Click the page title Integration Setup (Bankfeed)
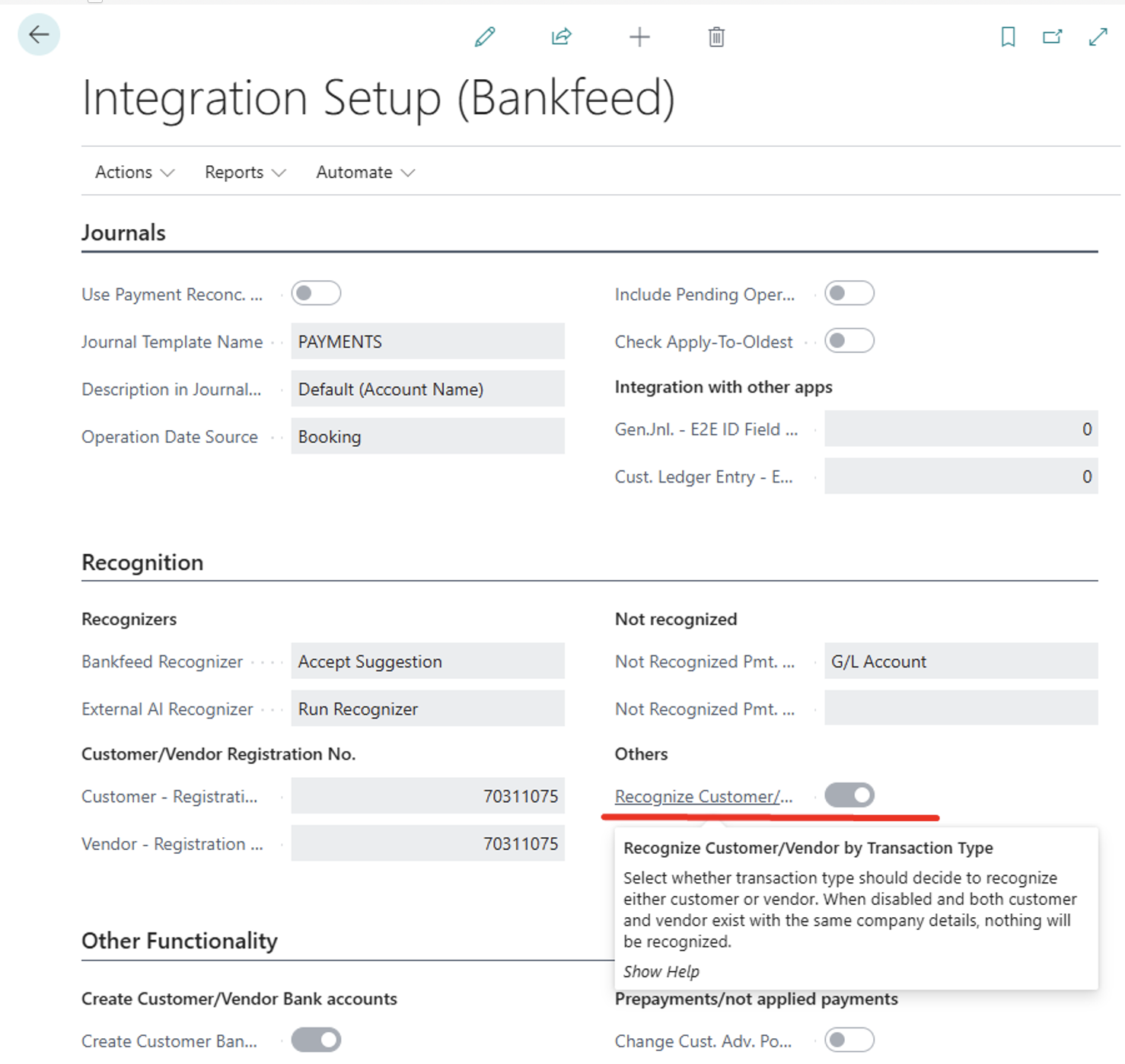Image resolution: width=1125 pixels, height=1064 pixels. [x=378, y=98]
